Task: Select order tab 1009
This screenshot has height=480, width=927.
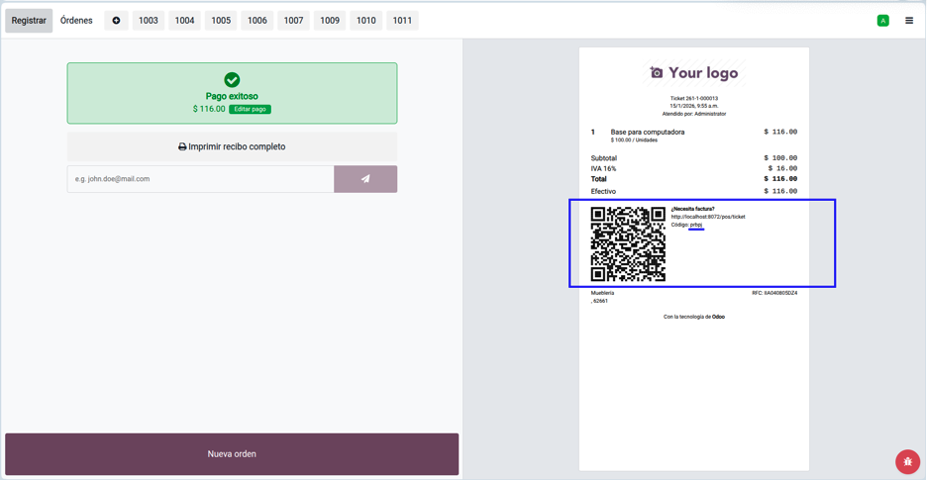Action: tap(330, 21)
